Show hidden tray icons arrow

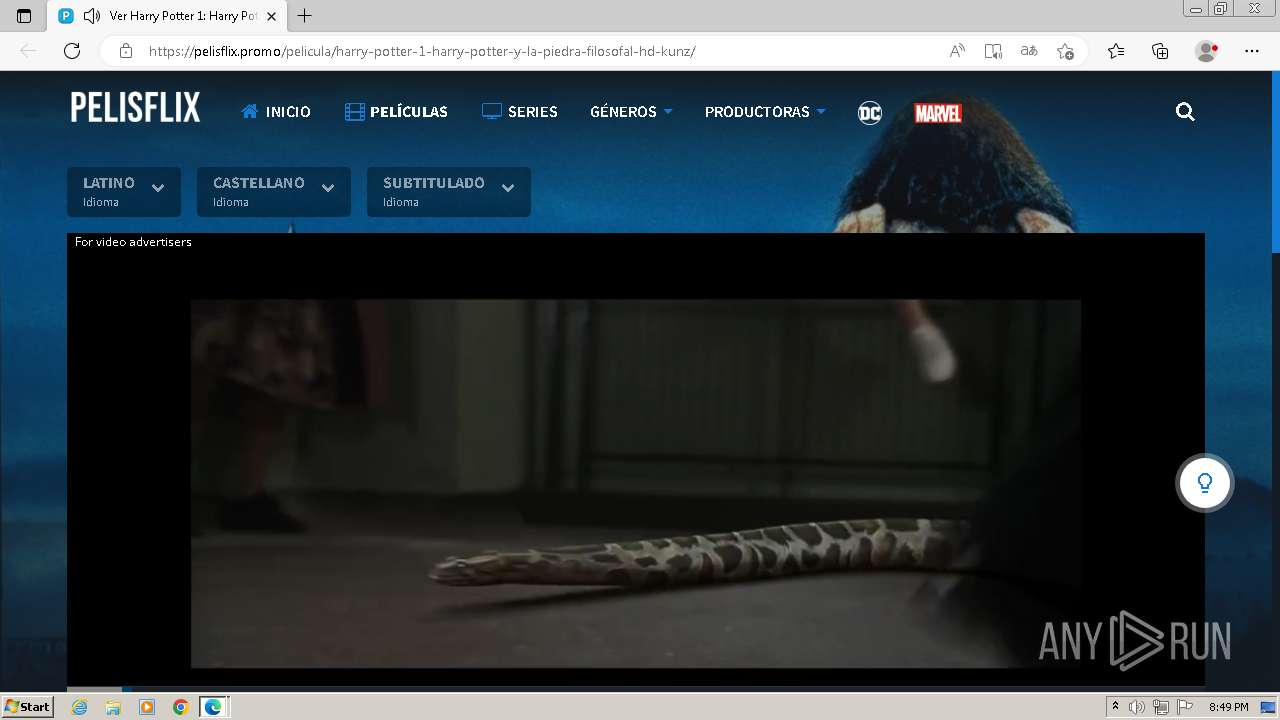tap(1116, 707)
